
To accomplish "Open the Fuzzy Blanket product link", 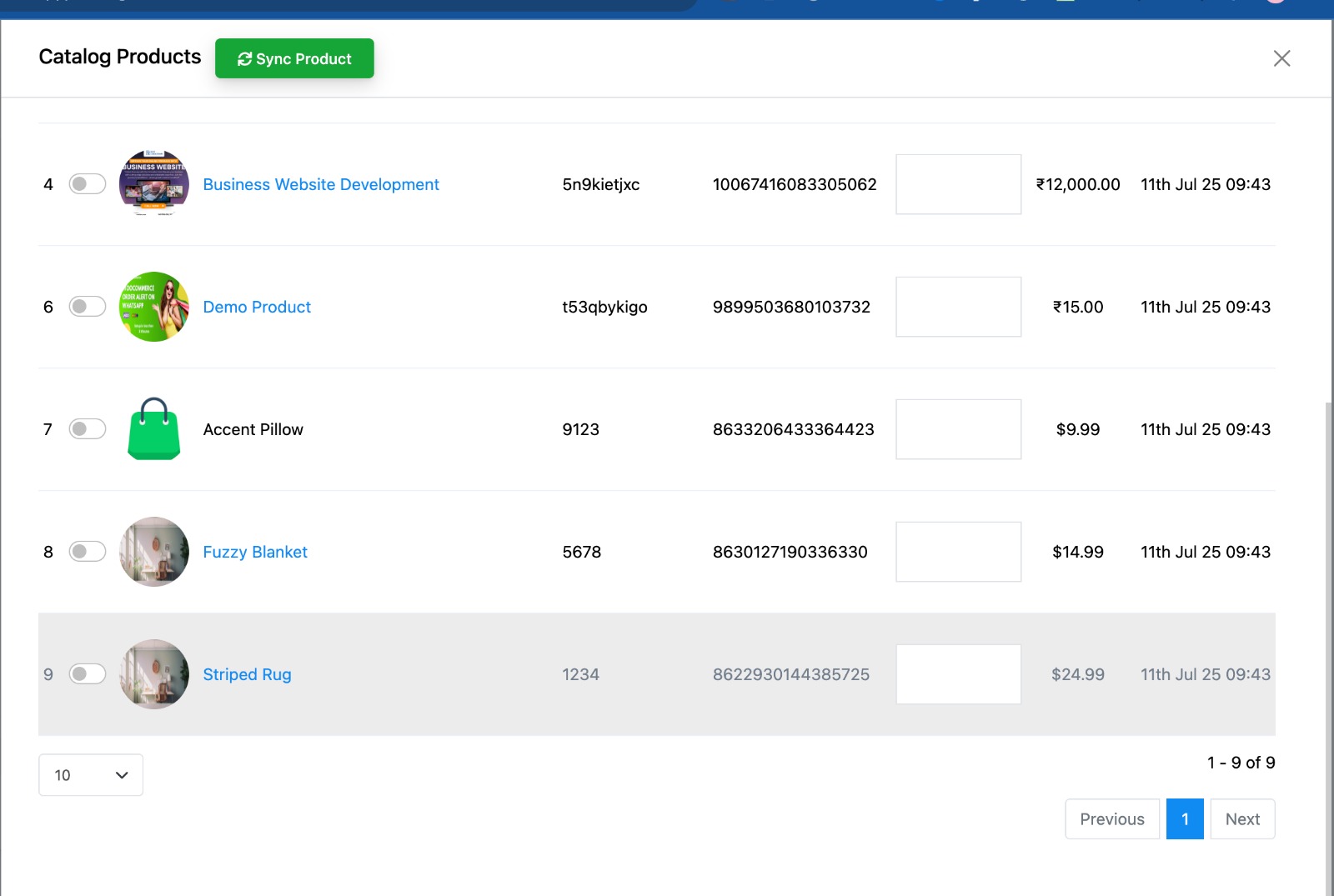I will pos(255,552).
